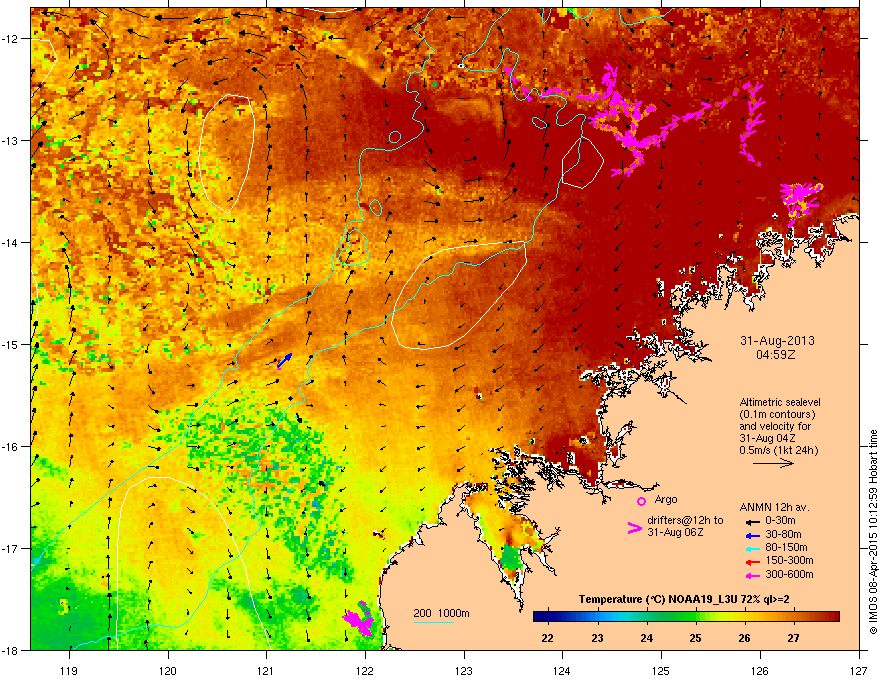
Task: Click the '300-600m' depth label
Action: coord(789,574)
